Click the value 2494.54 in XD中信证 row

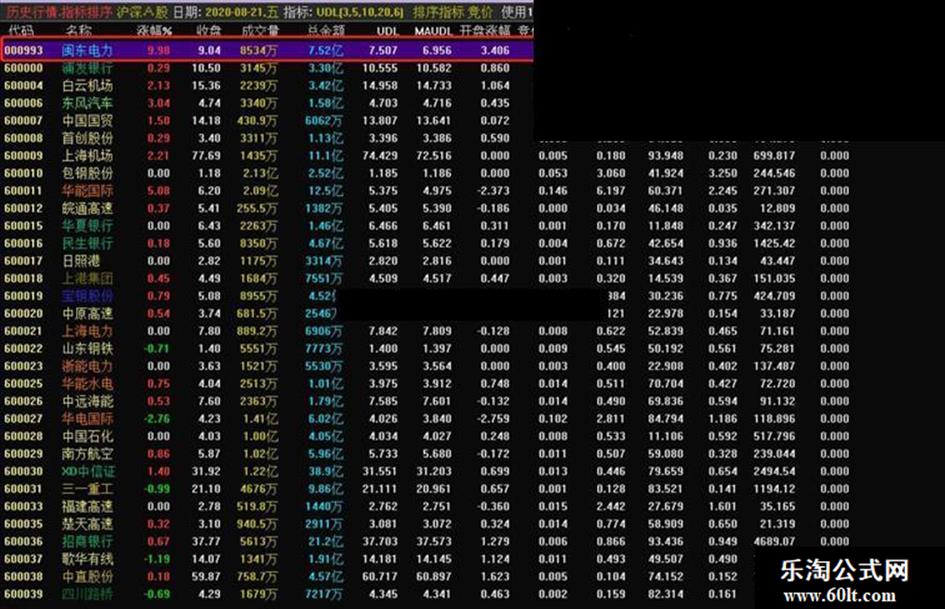(774, 471)
